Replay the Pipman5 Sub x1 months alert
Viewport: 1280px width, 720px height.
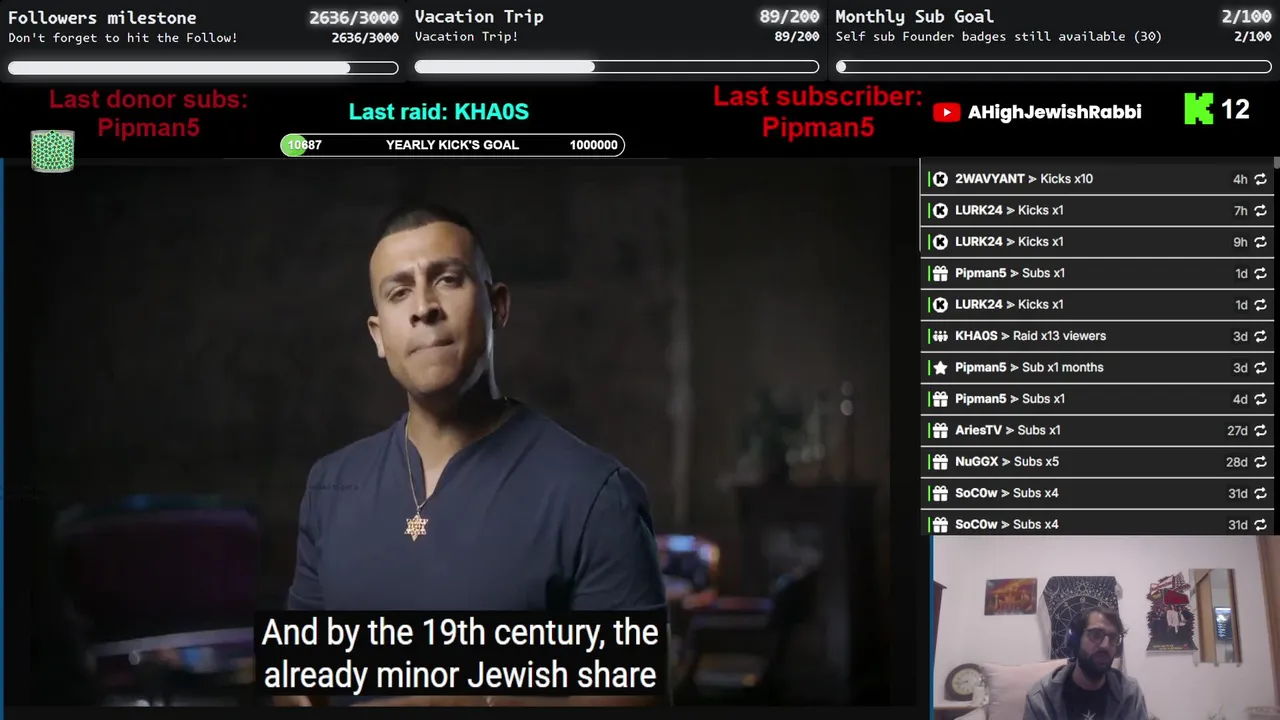(1260, 368)
